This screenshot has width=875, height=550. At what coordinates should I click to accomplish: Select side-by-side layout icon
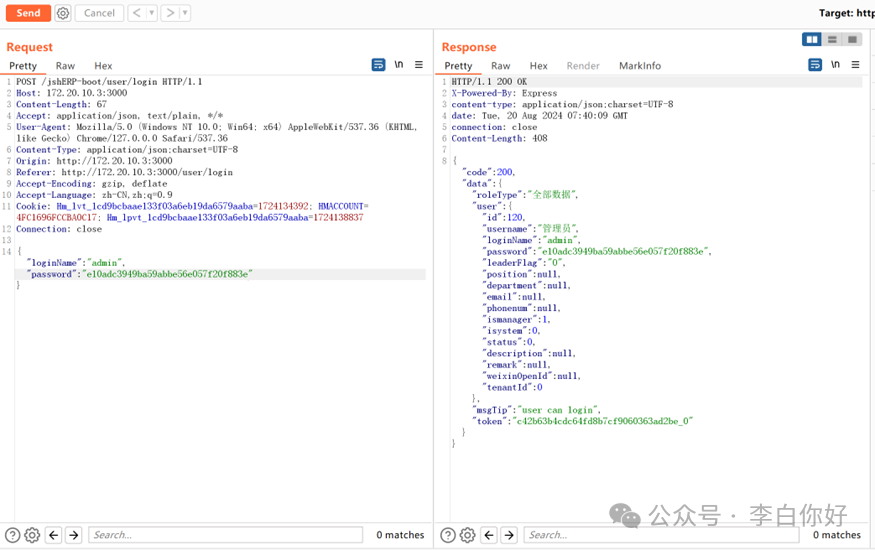(812, 39)
